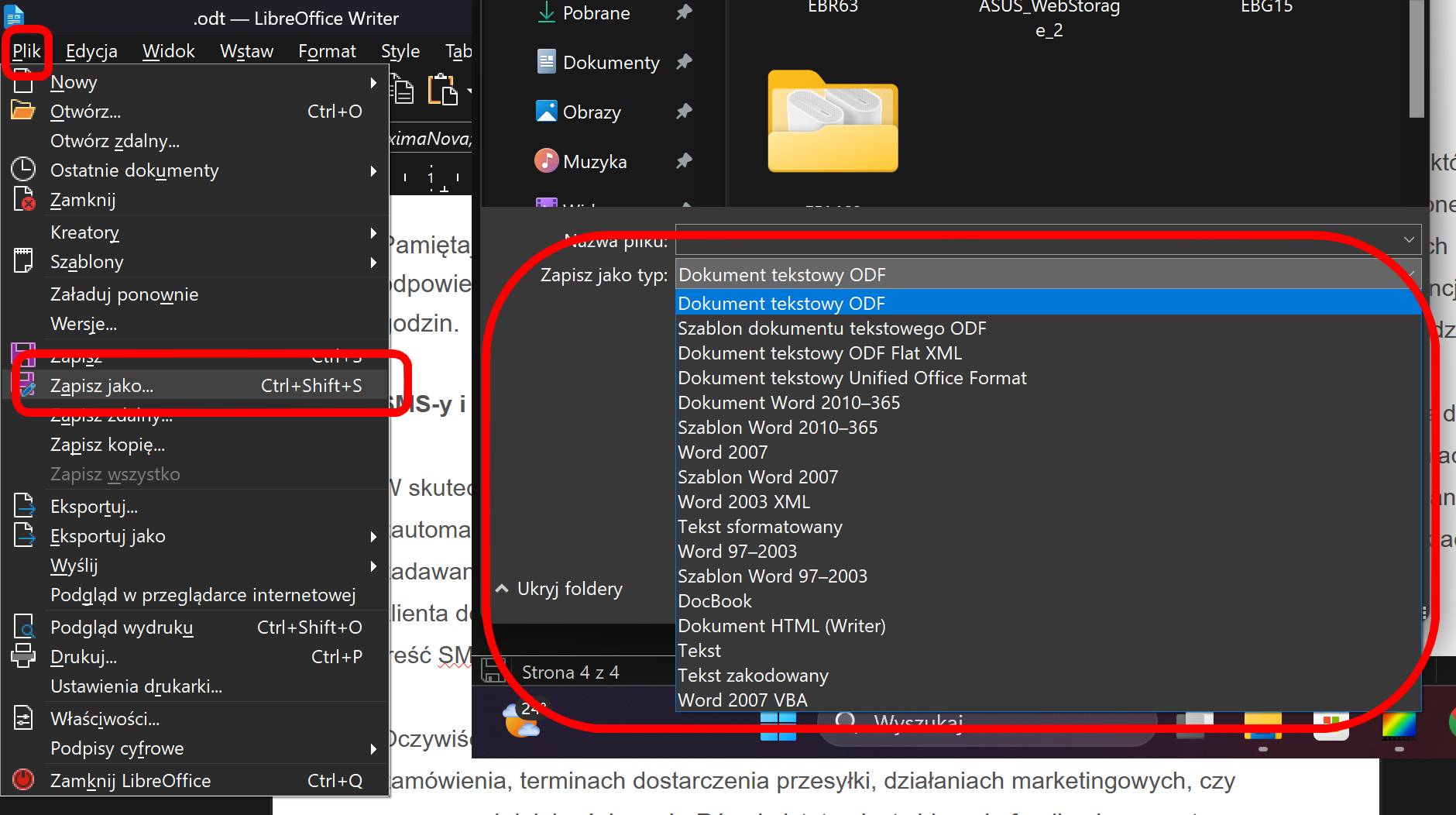Screen dimensions: 1456x815
Task: Select Dokument Word 2010–365 file type
Action: [1048, 403]
